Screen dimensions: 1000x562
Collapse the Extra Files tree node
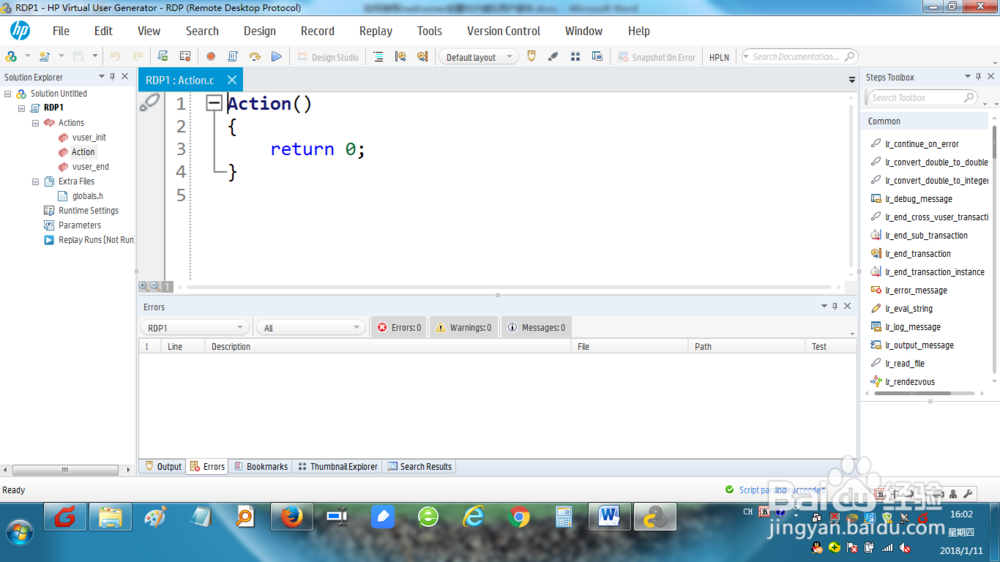pos(36,181)
